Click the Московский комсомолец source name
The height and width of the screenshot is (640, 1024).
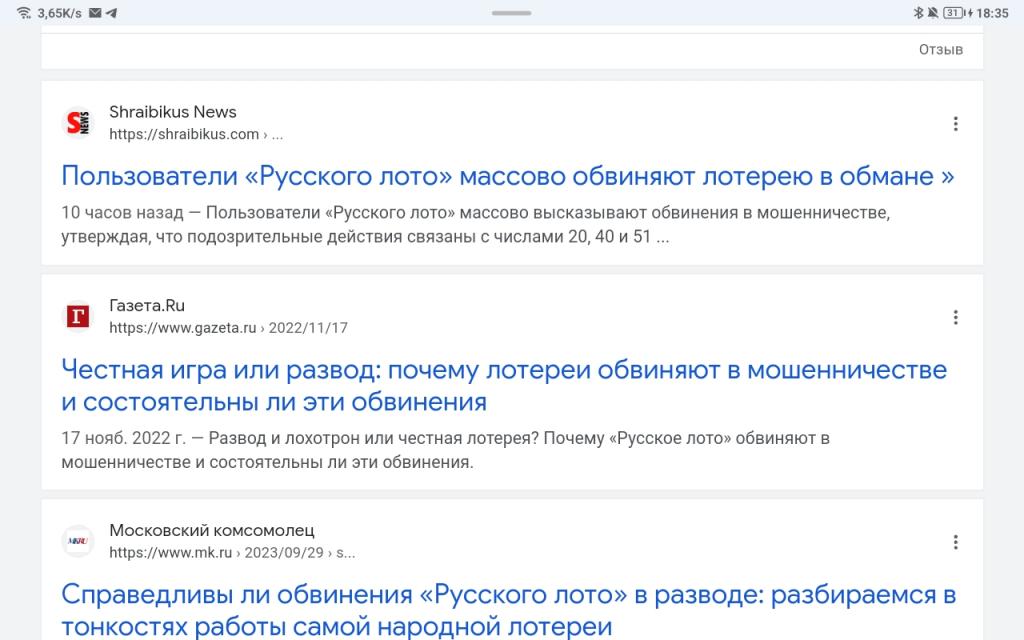click(212, 530)
